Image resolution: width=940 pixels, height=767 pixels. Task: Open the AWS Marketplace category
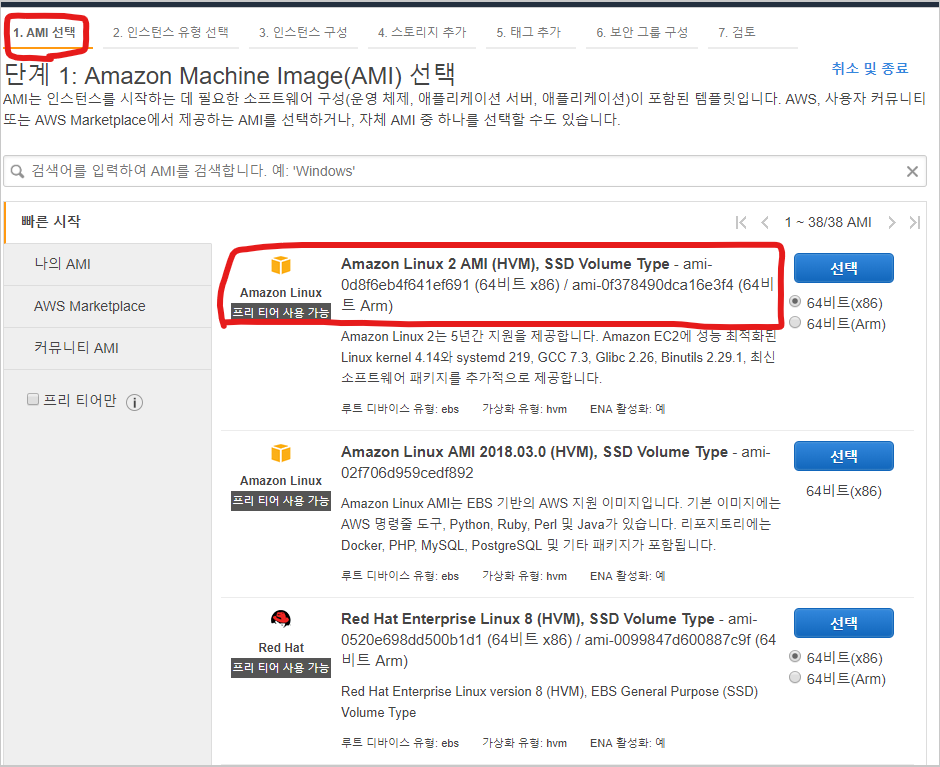(108, 306)
